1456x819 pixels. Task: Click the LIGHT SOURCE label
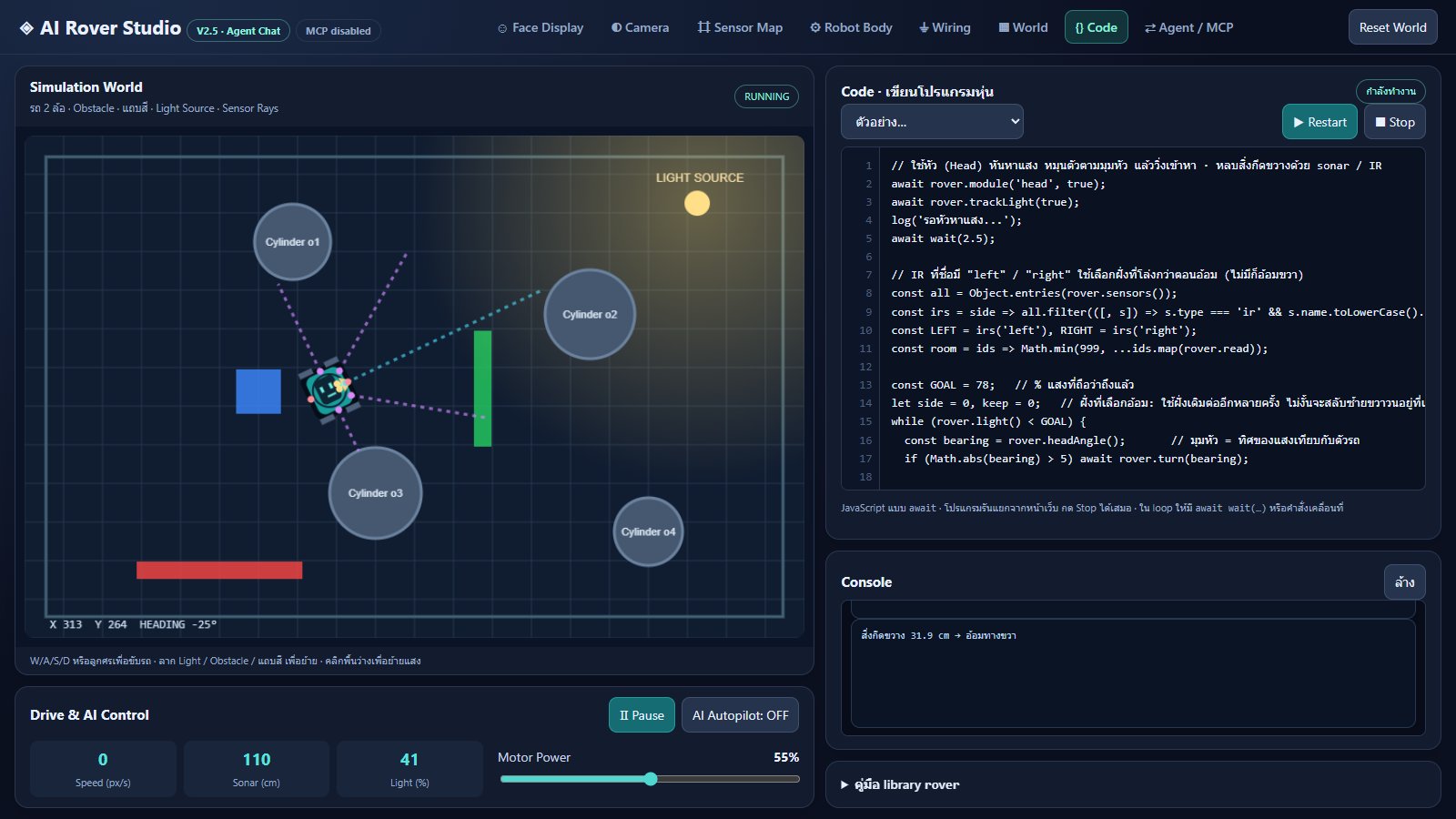700,177
